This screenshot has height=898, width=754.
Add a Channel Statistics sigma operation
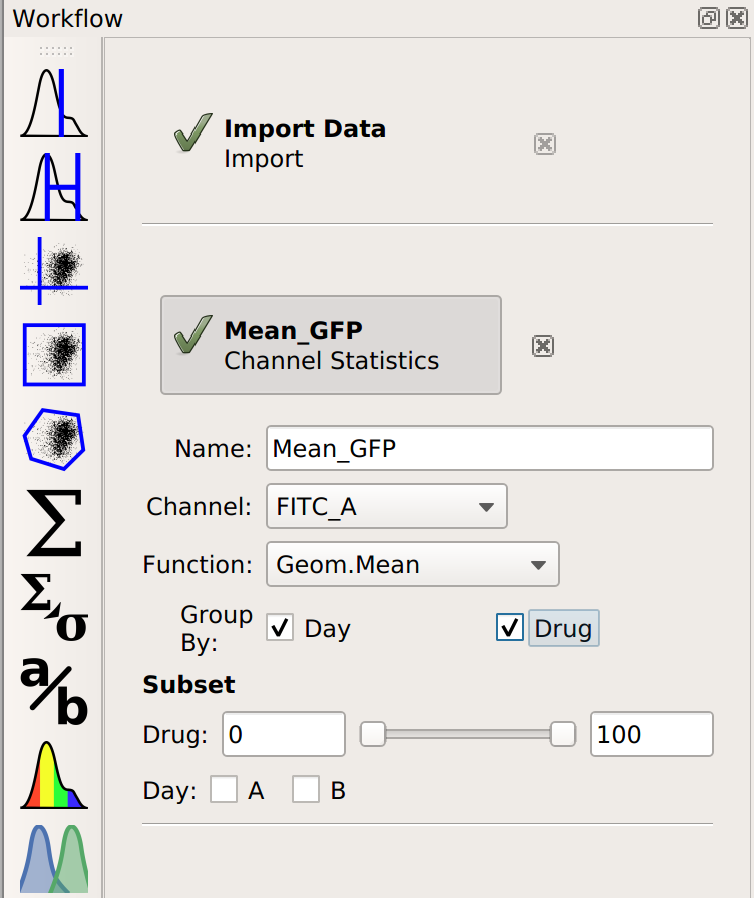coord(54,523)
